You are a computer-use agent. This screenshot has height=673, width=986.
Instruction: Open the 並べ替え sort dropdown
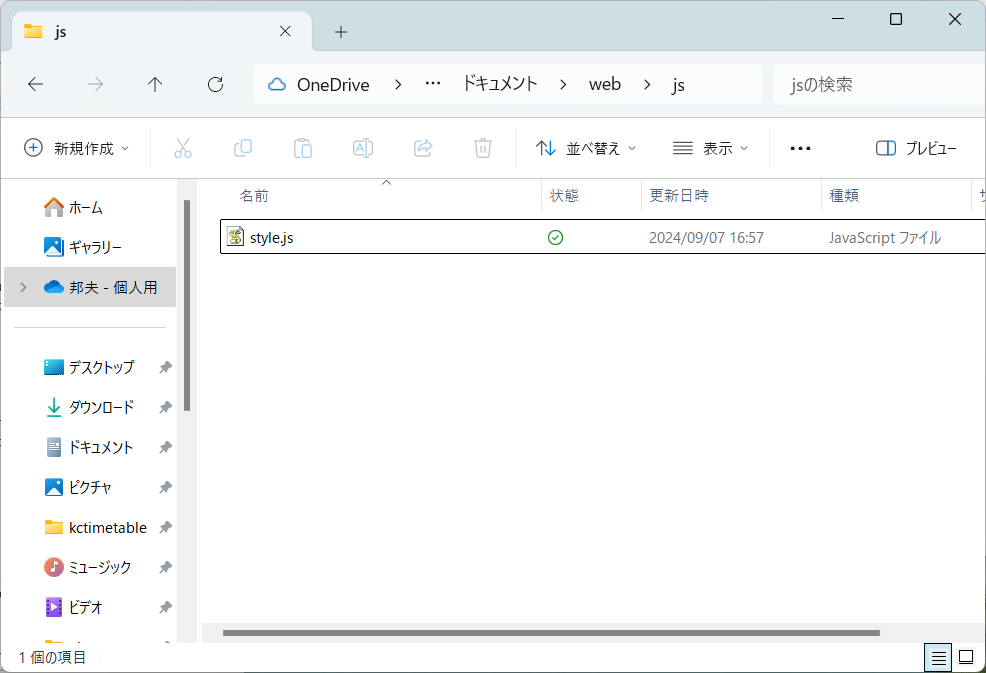pos(586,148)
